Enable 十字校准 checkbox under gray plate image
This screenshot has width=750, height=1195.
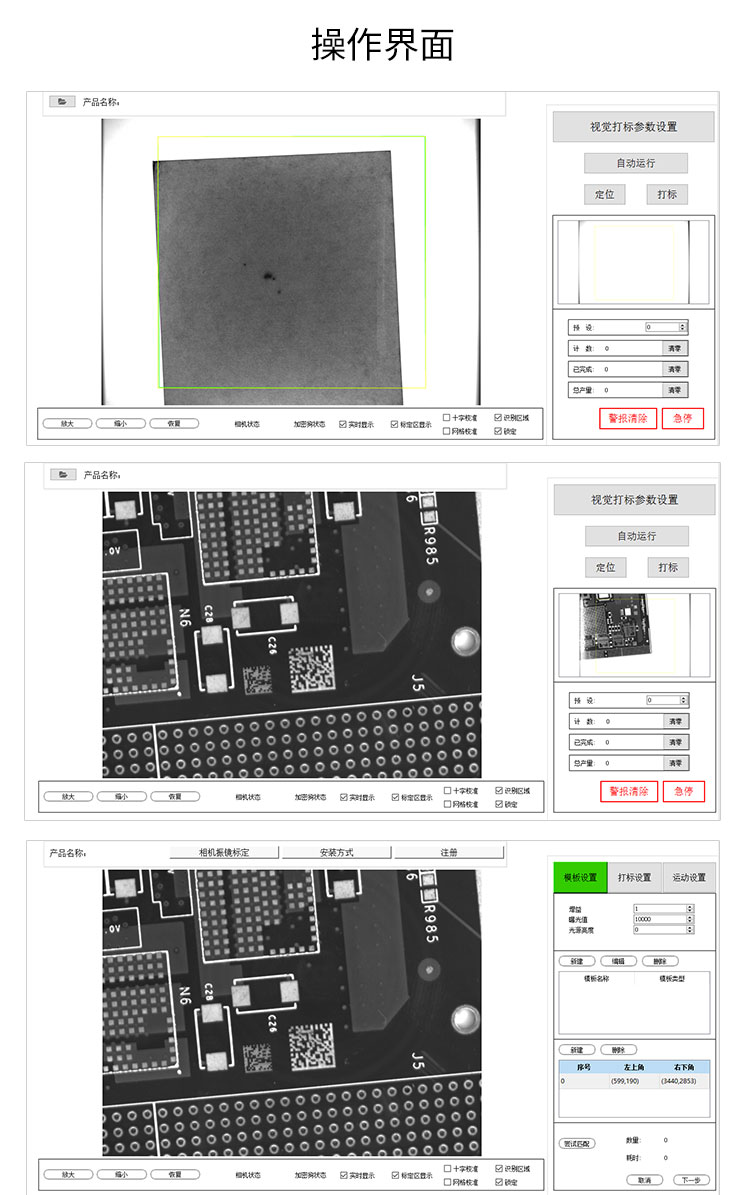tap(447, 418)
